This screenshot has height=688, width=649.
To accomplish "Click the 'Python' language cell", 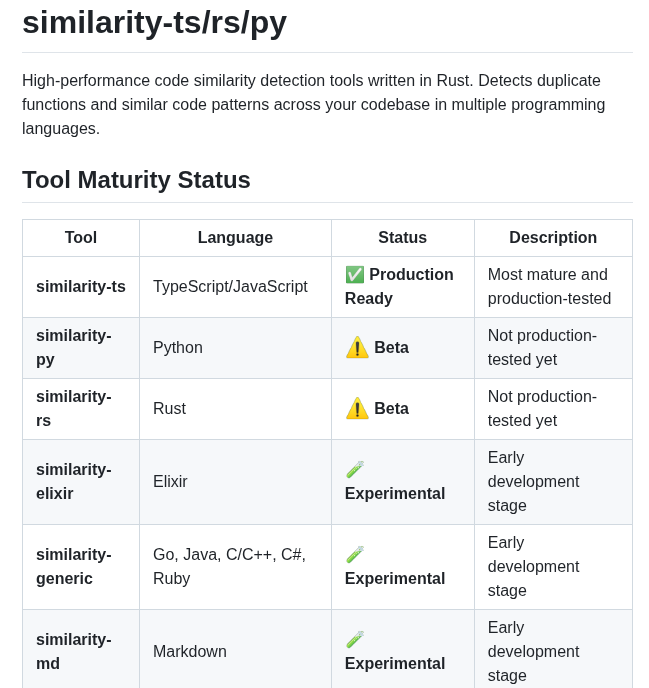I will (235, 348).
